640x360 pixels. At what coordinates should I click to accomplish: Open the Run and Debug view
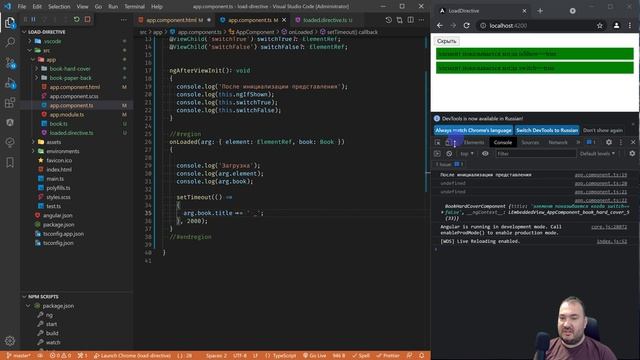[x=10, y=83]
